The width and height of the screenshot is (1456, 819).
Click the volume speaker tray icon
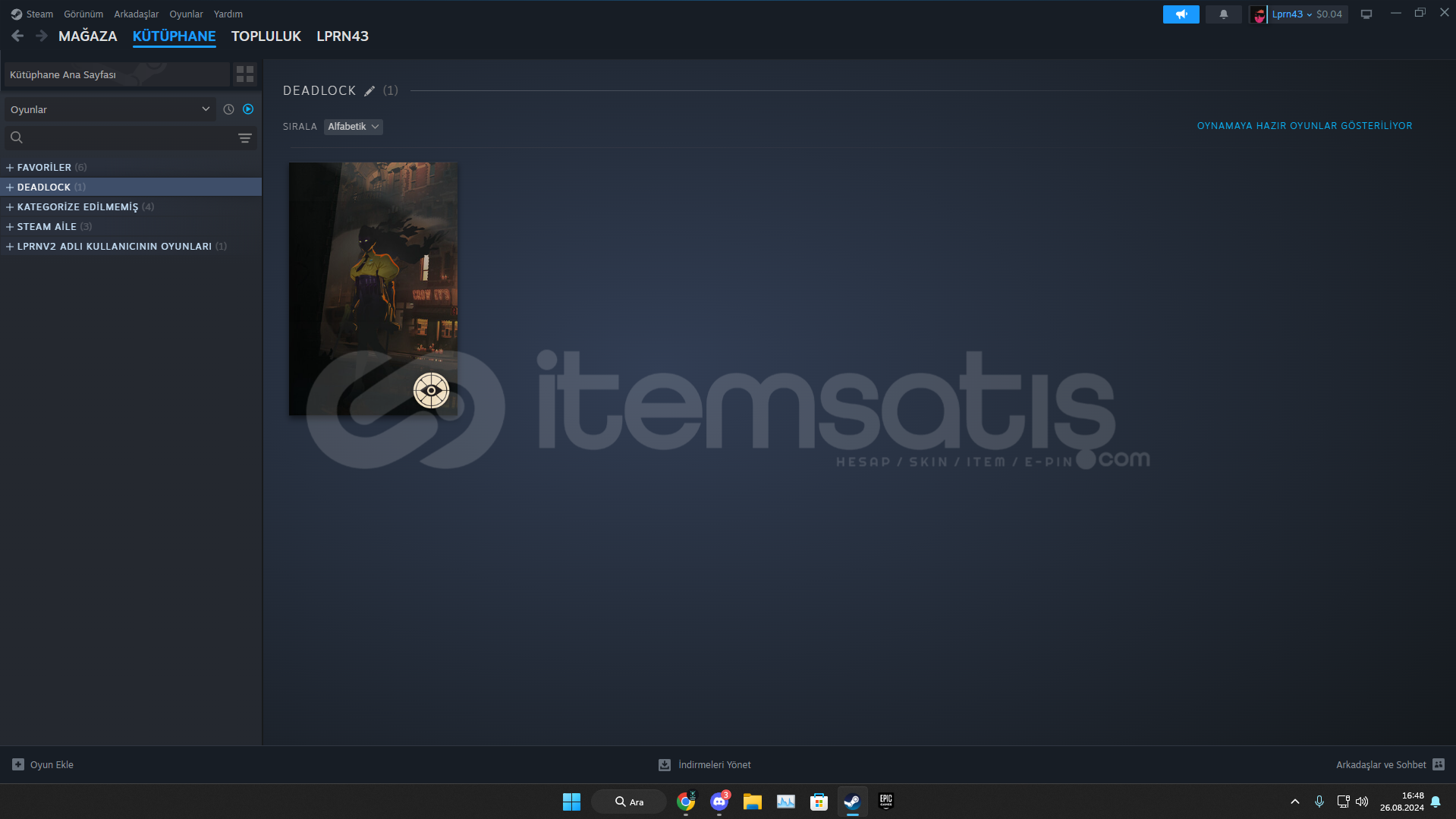click(x=1362, y=802)
